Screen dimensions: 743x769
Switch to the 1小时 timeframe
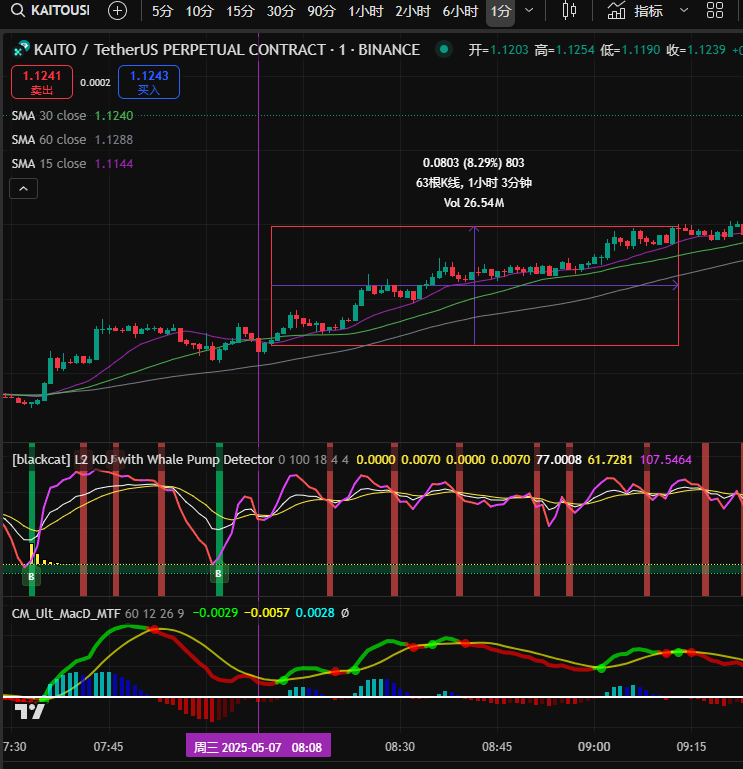[366, 11]
